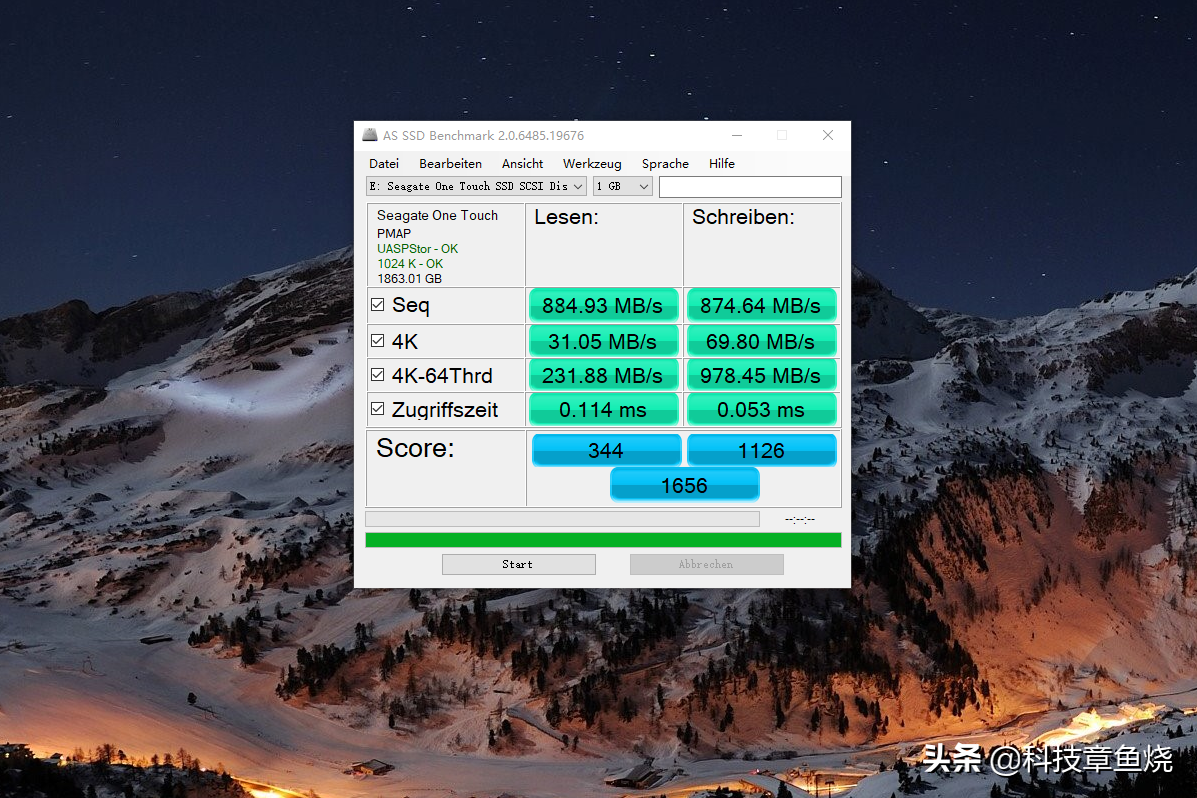1197x798 pixels.
Task: Uncheck the 4K-64Thrd test checkbox
Action: [377, 374]
